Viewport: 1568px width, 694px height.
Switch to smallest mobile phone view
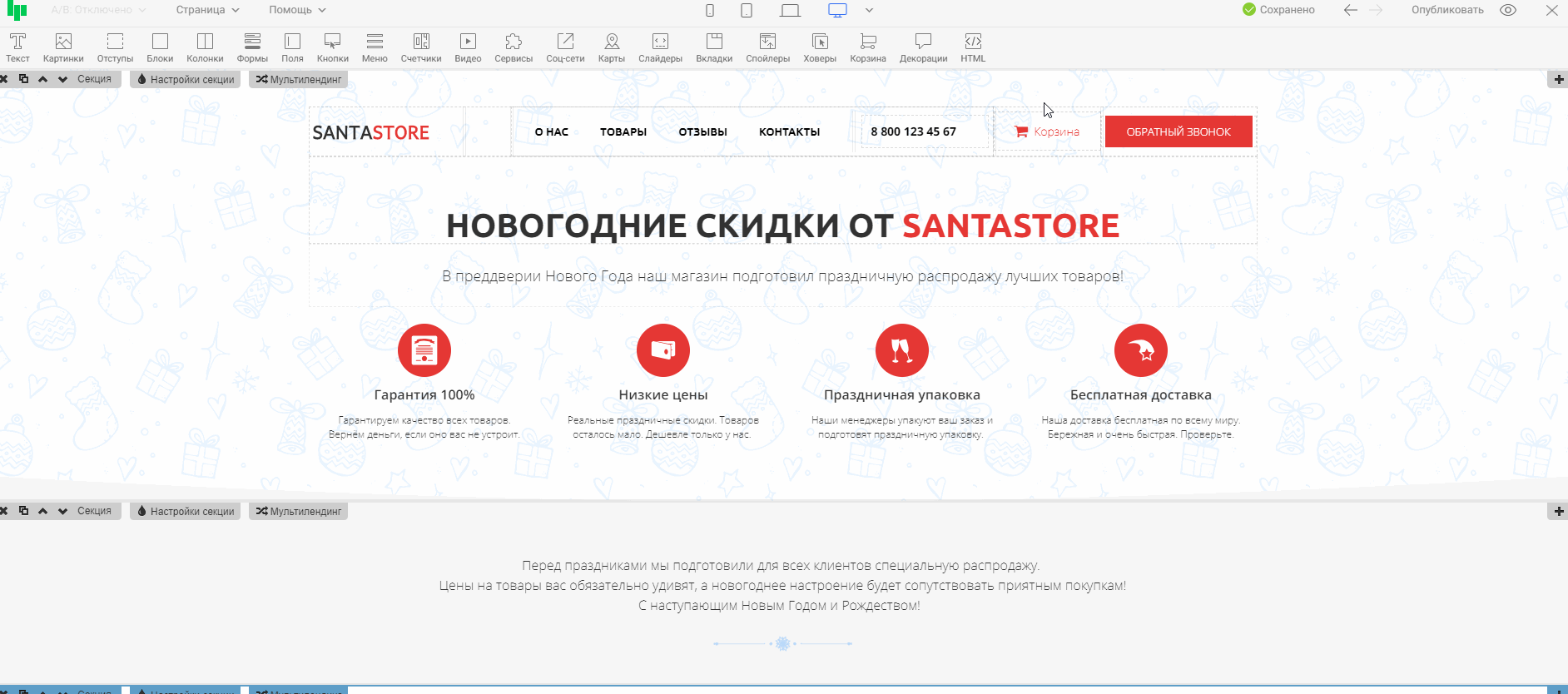(x=710, y=10)
